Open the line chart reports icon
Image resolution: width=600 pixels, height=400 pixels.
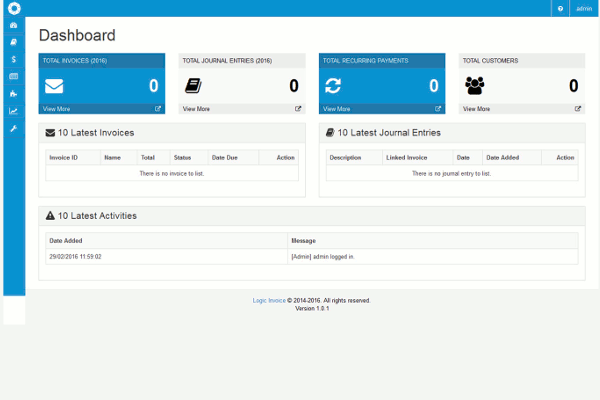click(x=13, y=110)
